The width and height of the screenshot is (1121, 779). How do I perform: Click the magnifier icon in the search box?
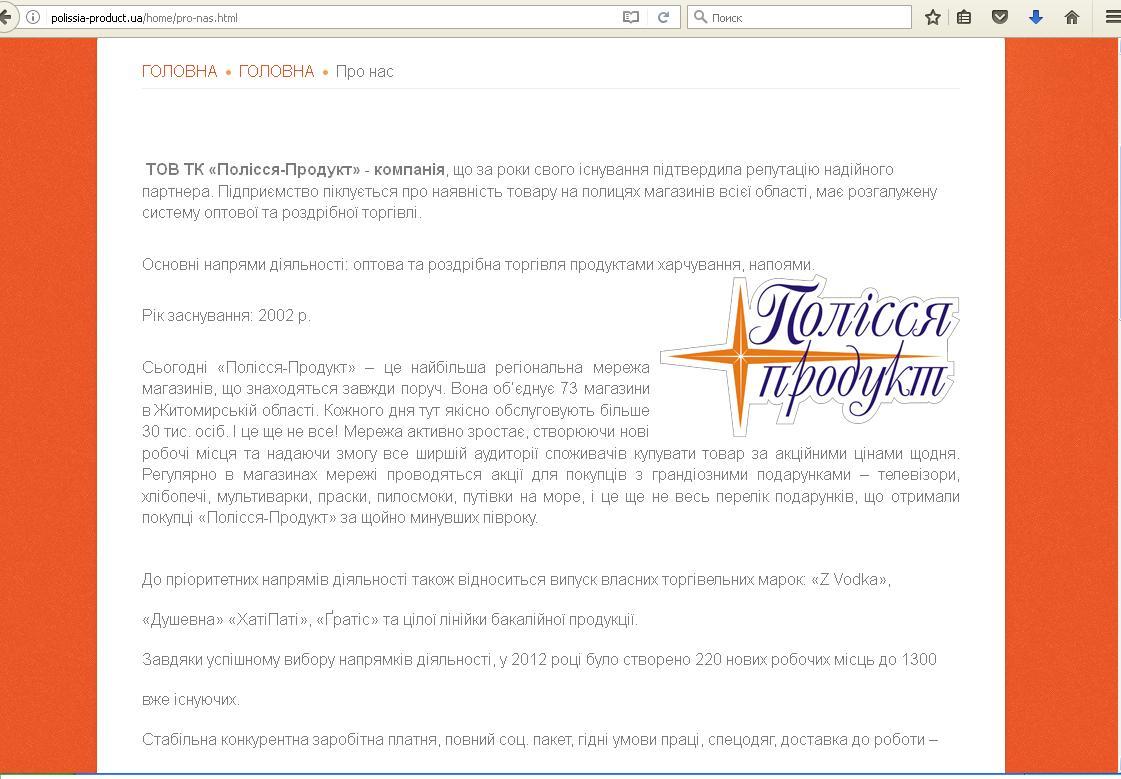pyautogui.click(x=701, y=17)
